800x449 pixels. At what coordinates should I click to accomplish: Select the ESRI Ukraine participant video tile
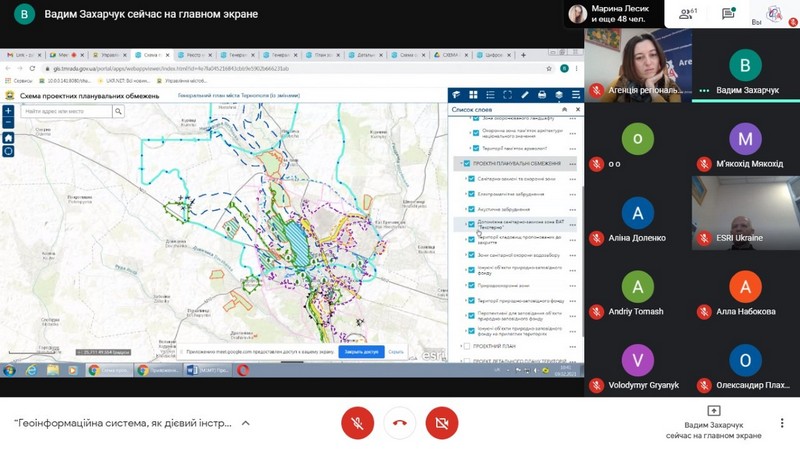(745, 213)
